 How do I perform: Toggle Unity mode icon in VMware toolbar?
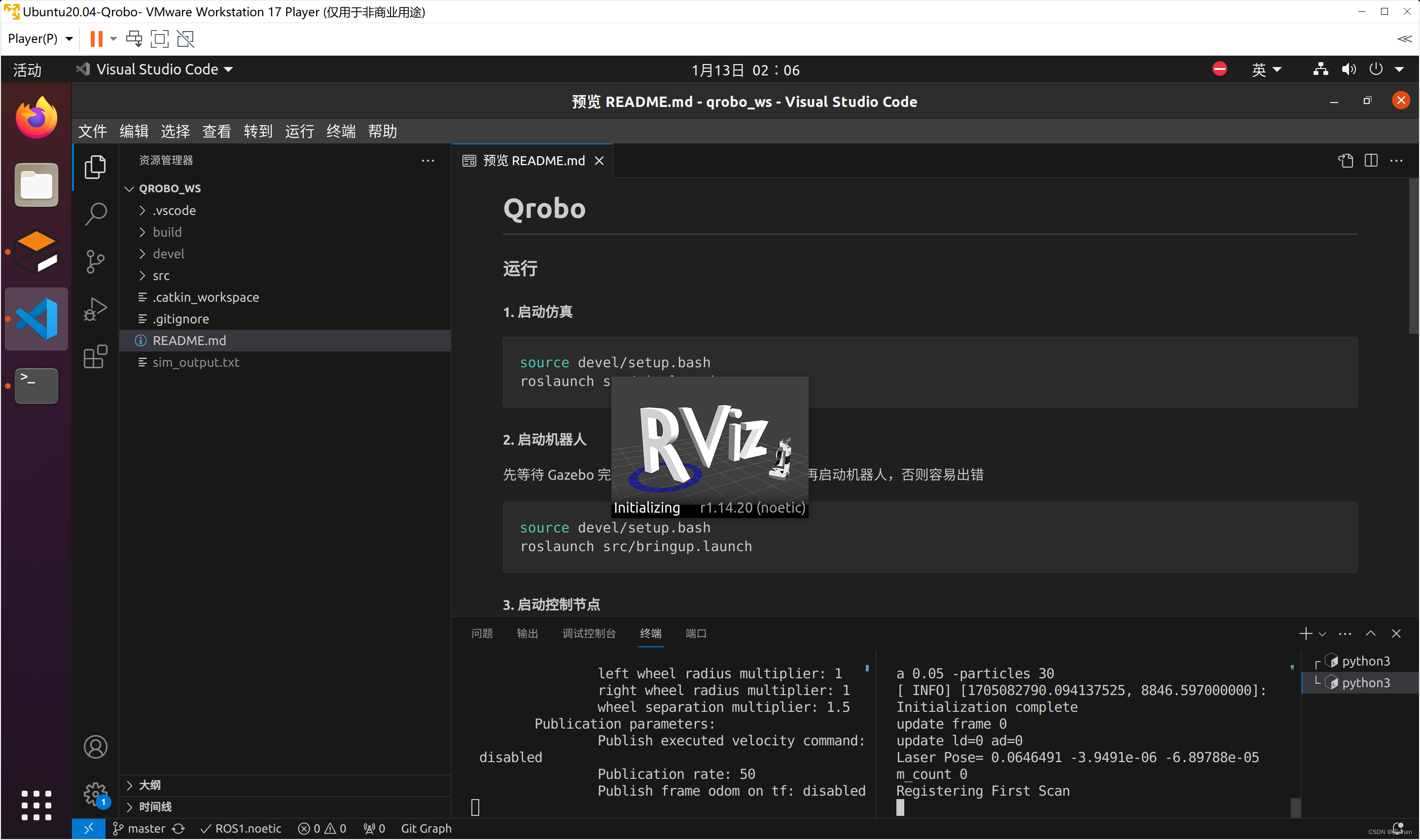pos(185,38)
